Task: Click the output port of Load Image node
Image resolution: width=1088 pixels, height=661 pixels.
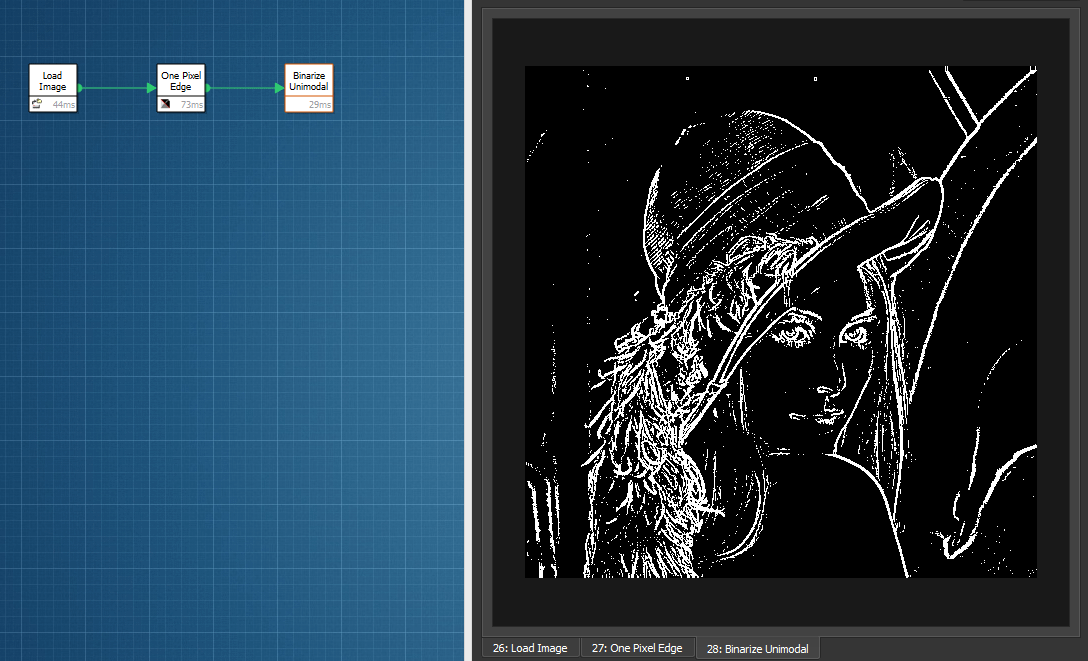Action: (x=80, y=88)
